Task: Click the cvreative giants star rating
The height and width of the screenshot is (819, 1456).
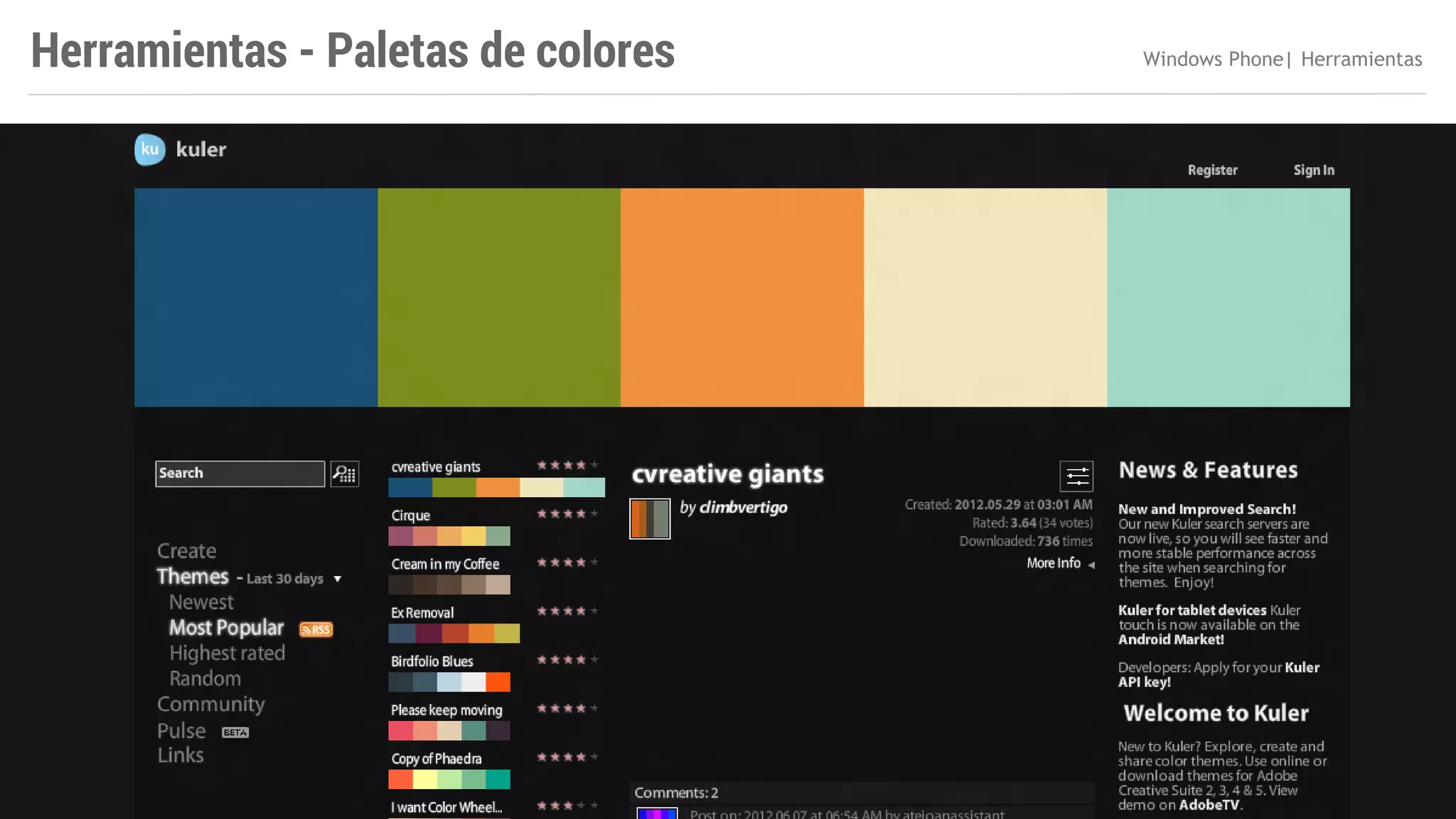Action: click(x=567, y=465)
